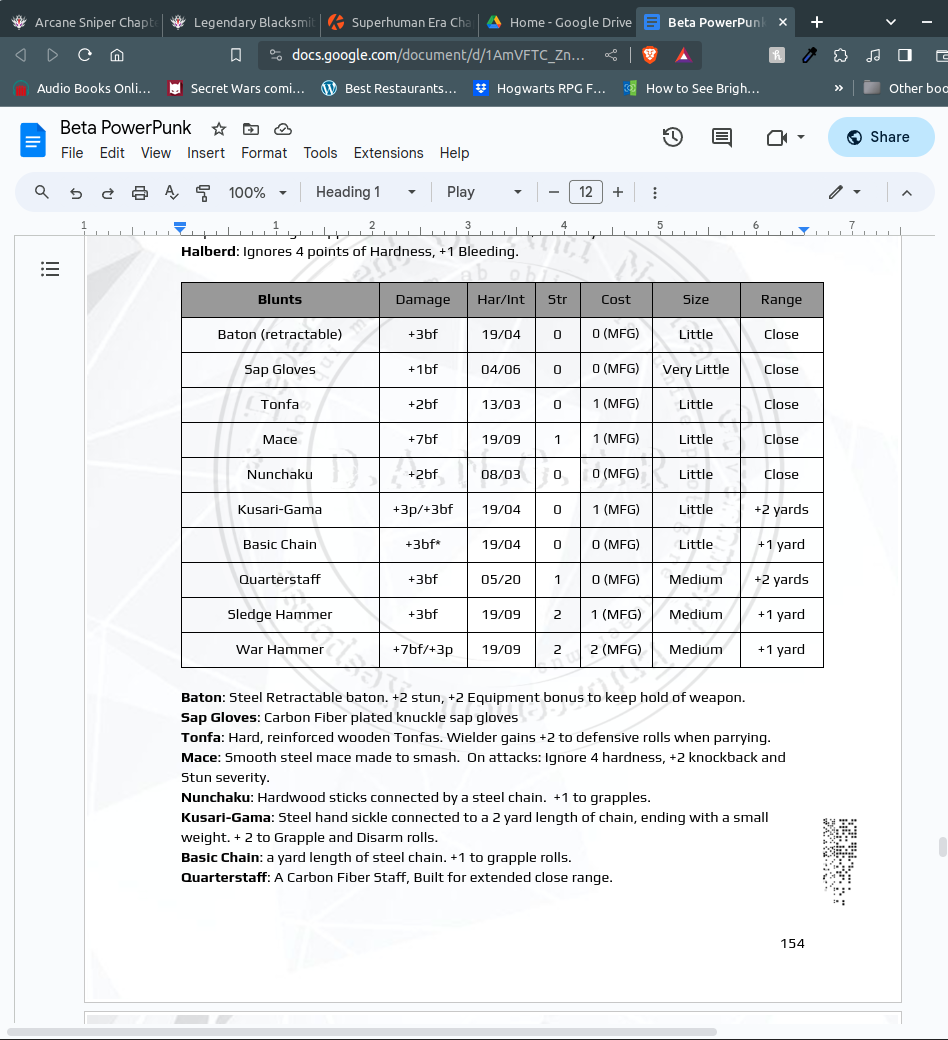View site information icon in address bar

click(276, 55)
